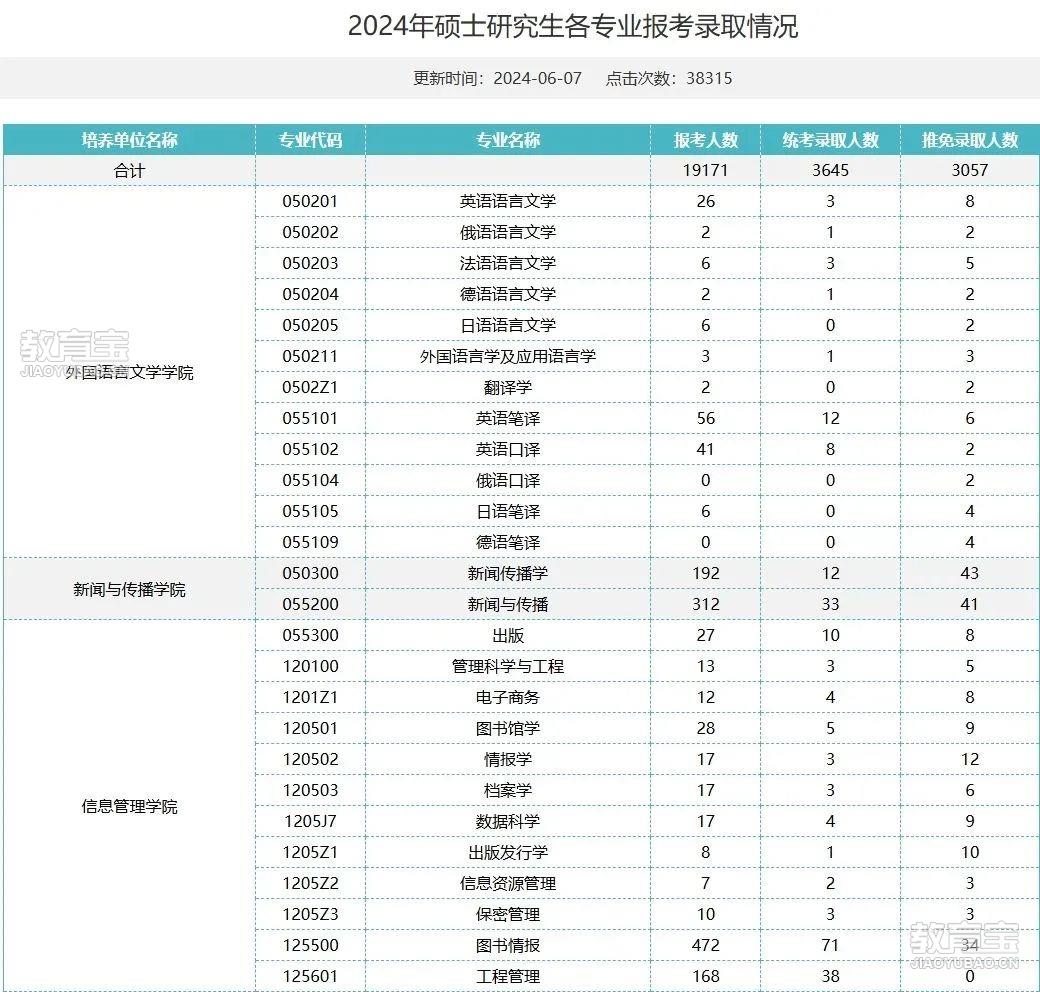1040x992 pixels.
Task: Click major name "外国语言学及应用语言学"
Action: (x=508, y=356)
